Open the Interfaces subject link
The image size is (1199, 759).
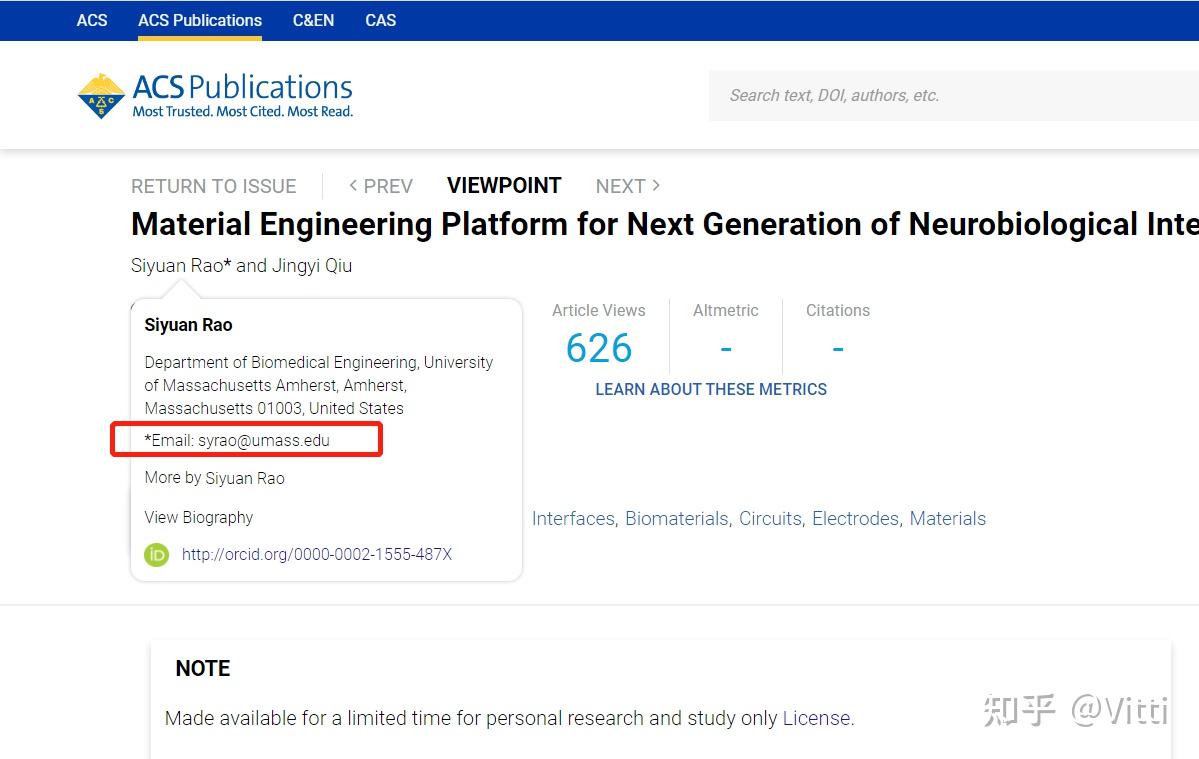(x=574, y=518)
